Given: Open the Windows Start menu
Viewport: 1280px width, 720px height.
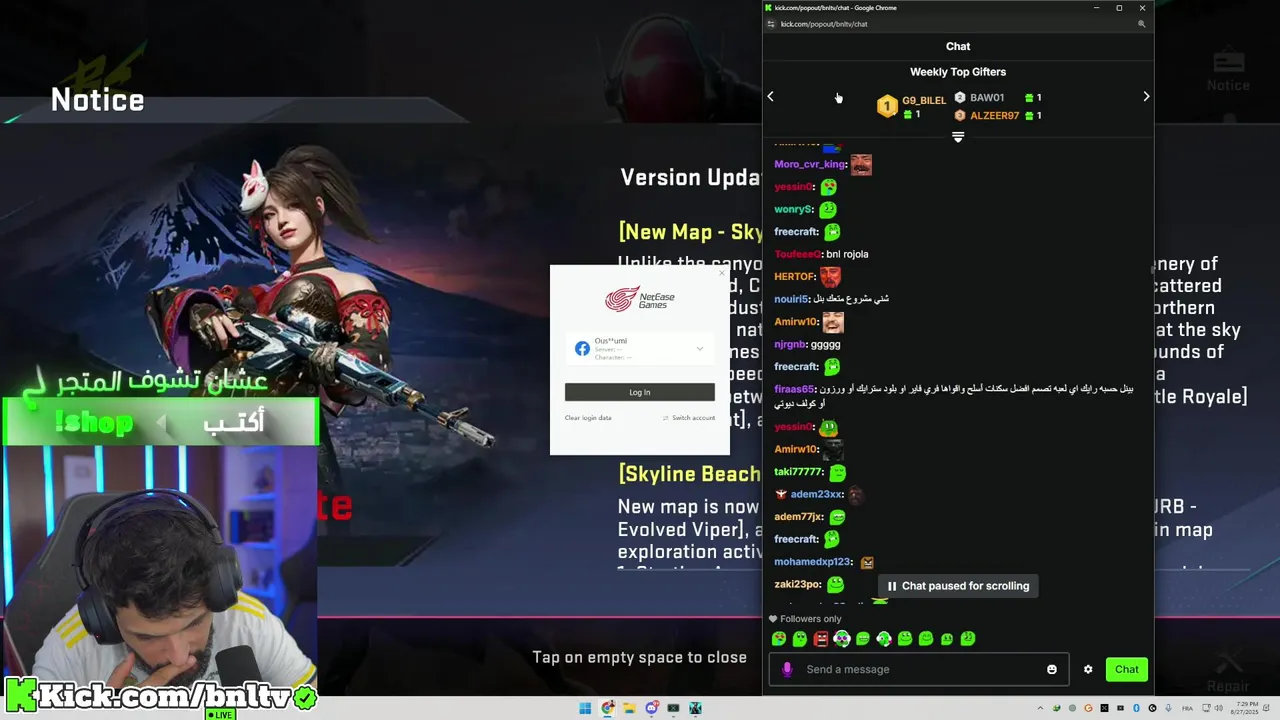Looking at the screenshot, I should coord(585,708).
